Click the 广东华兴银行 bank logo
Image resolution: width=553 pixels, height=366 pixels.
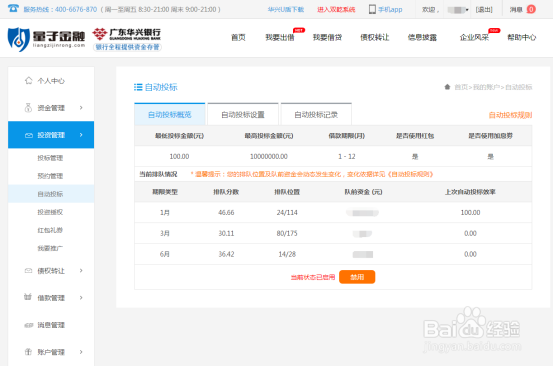127,34
